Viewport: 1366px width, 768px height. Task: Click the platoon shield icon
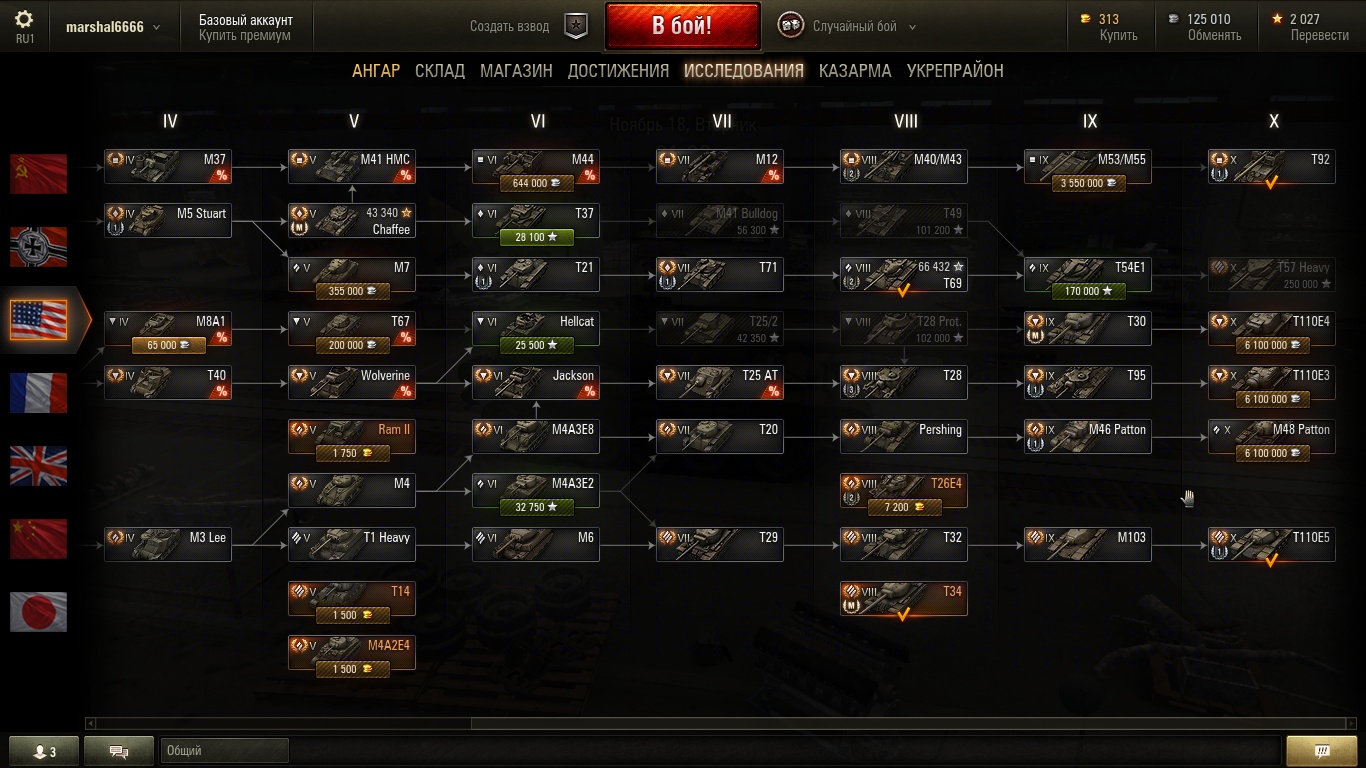coord(576,26)
